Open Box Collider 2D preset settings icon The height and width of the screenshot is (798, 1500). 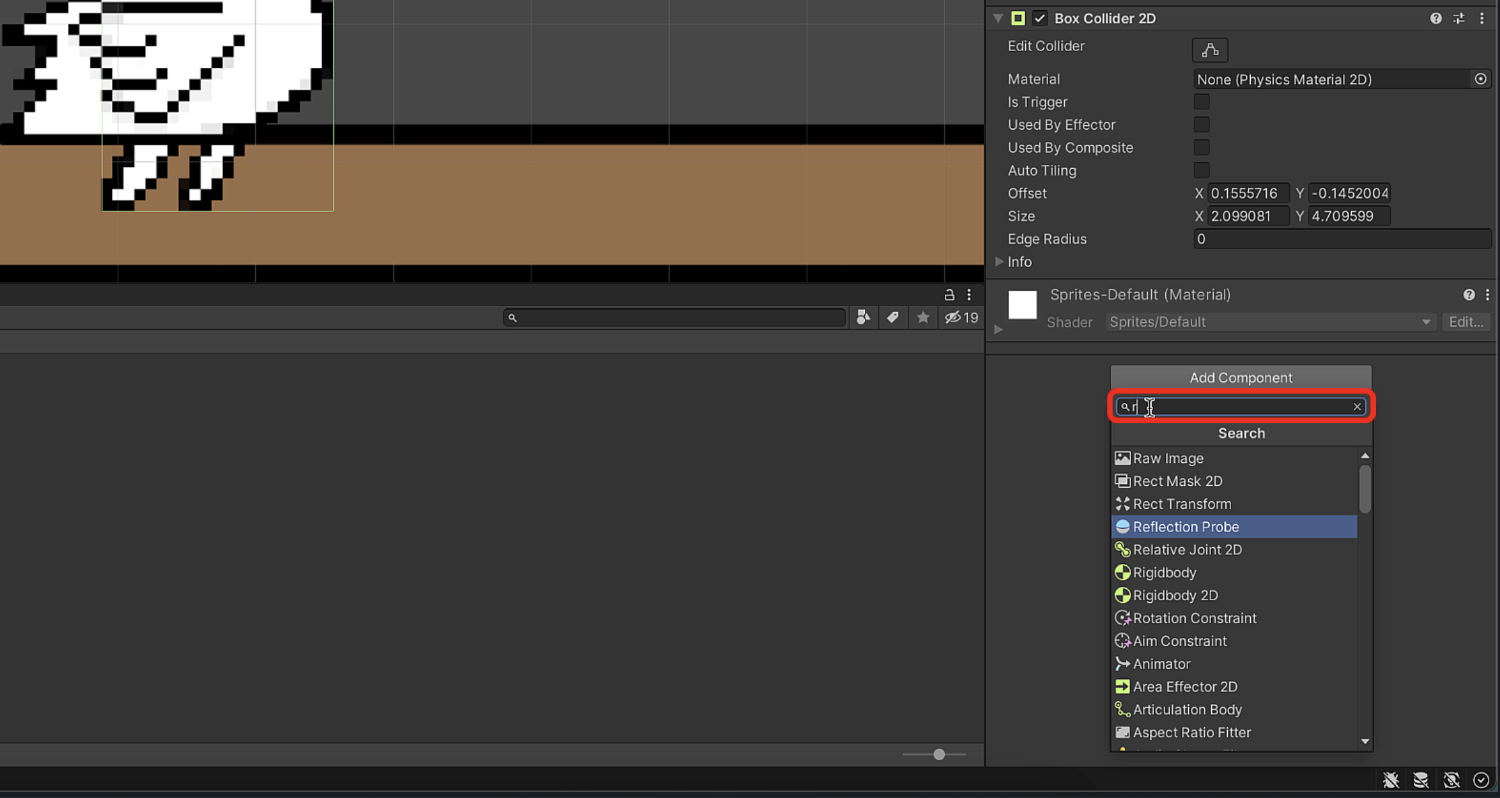[1459, 18]
